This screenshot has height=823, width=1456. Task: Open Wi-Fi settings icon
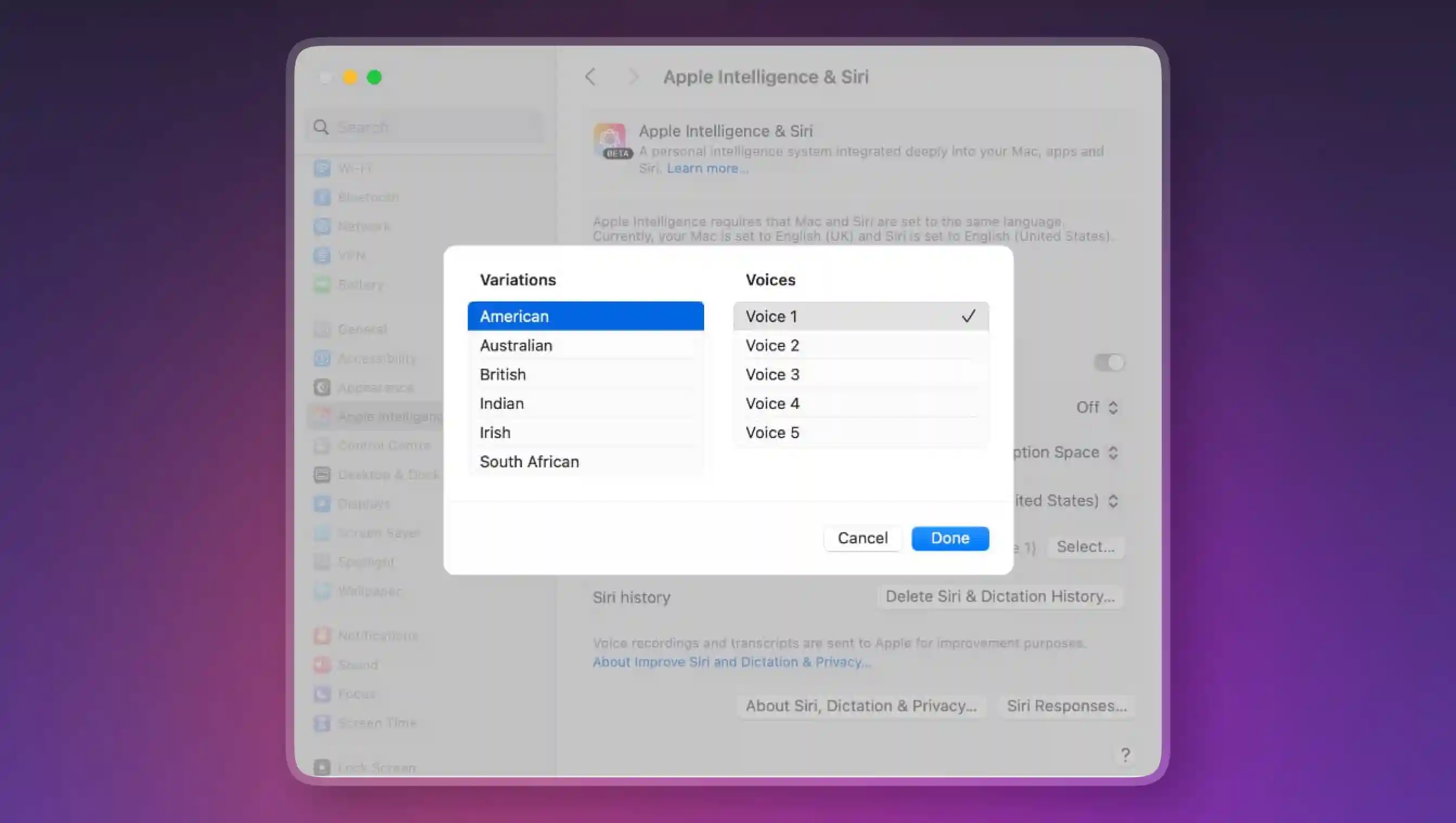[322, 168]
